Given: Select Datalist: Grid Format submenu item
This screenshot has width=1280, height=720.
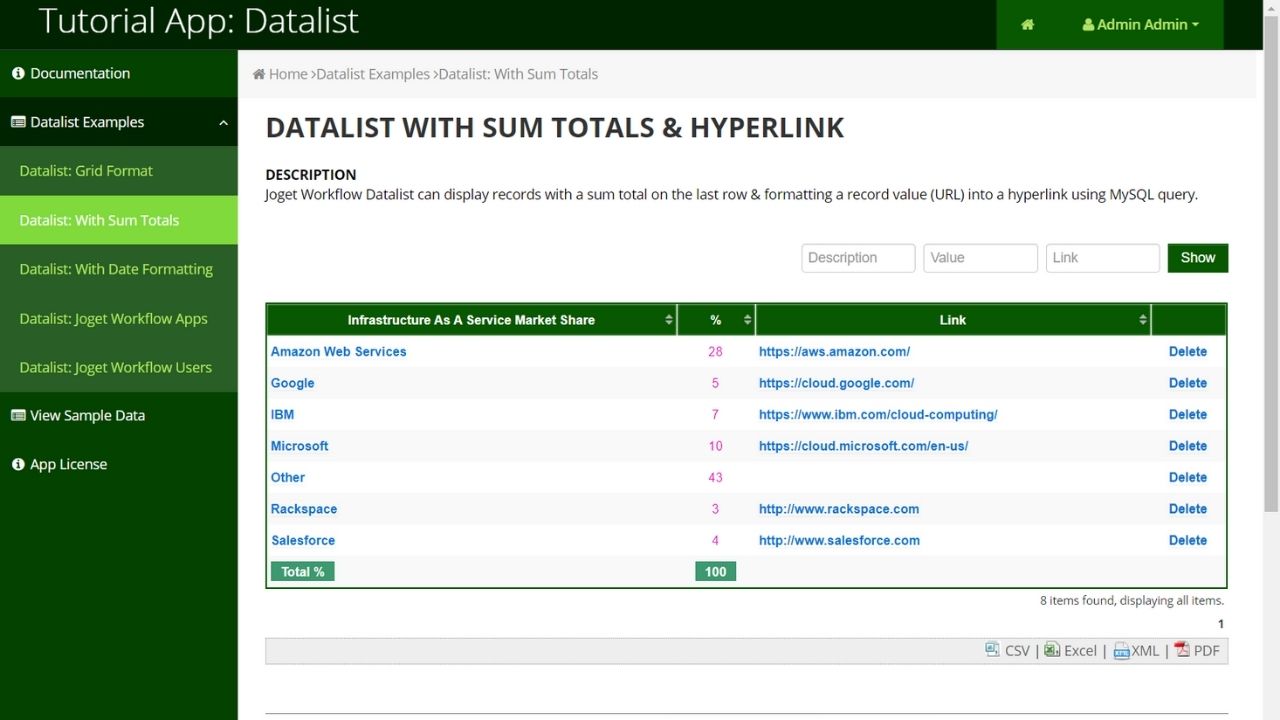Looking at the screenshot, I should pyautogui.click(x=86, y=171).
